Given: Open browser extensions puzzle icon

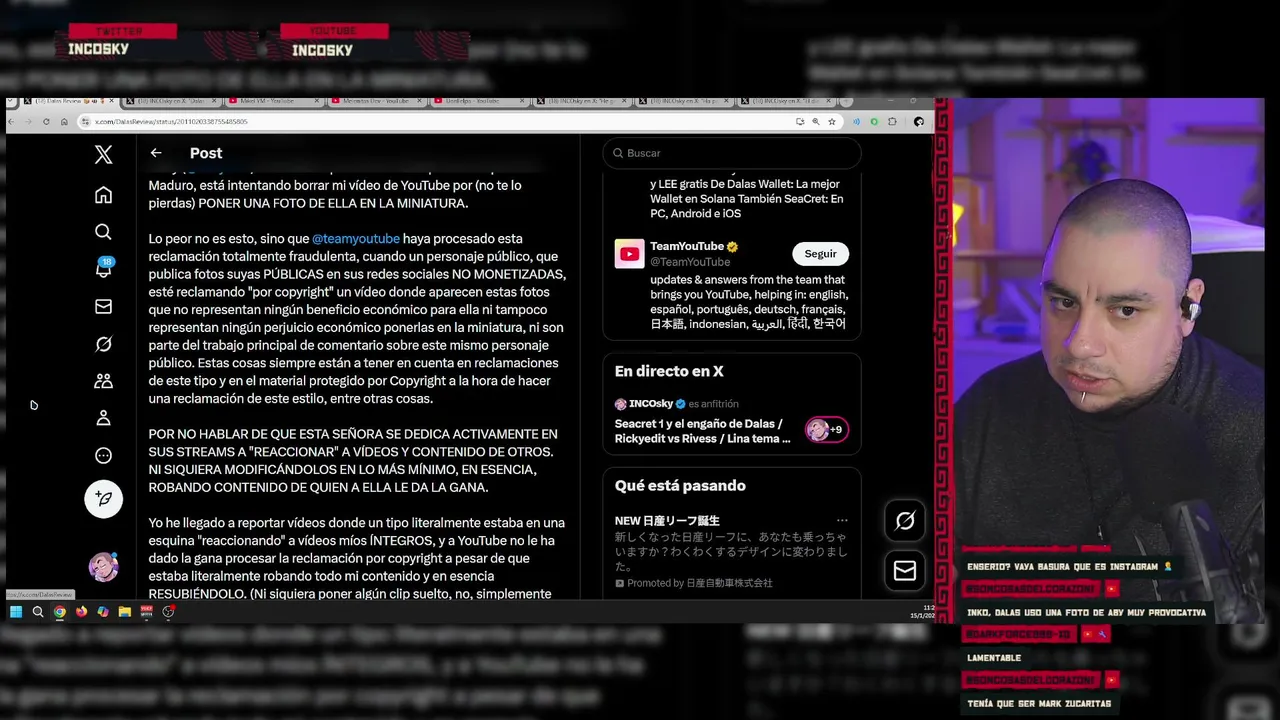Looking at the screenshot, I should (x=894, y=122).
